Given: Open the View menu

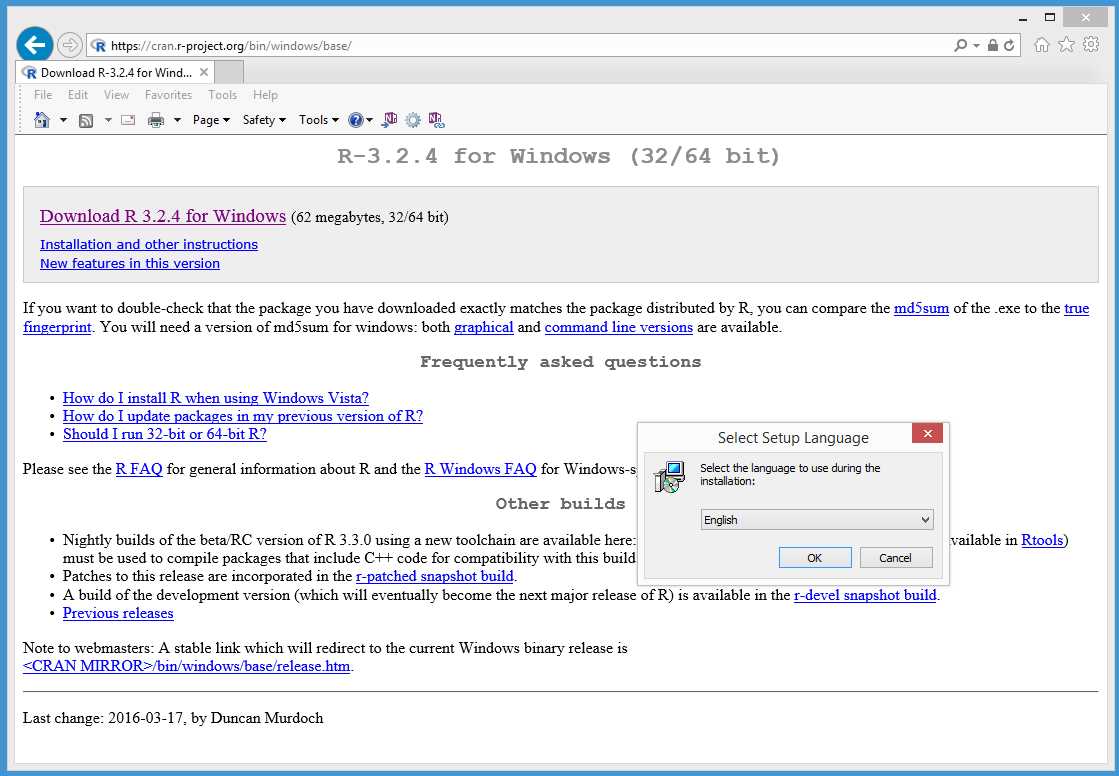Looking at the screenshot, I should point(116,95).
